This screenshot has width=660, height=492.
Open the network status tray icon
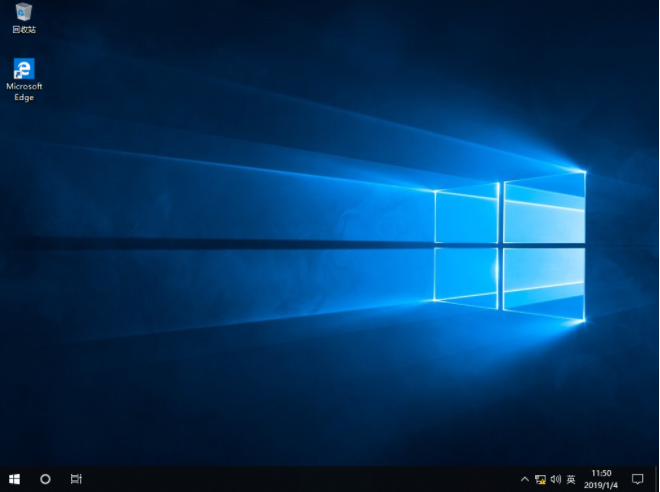[540, 480]
